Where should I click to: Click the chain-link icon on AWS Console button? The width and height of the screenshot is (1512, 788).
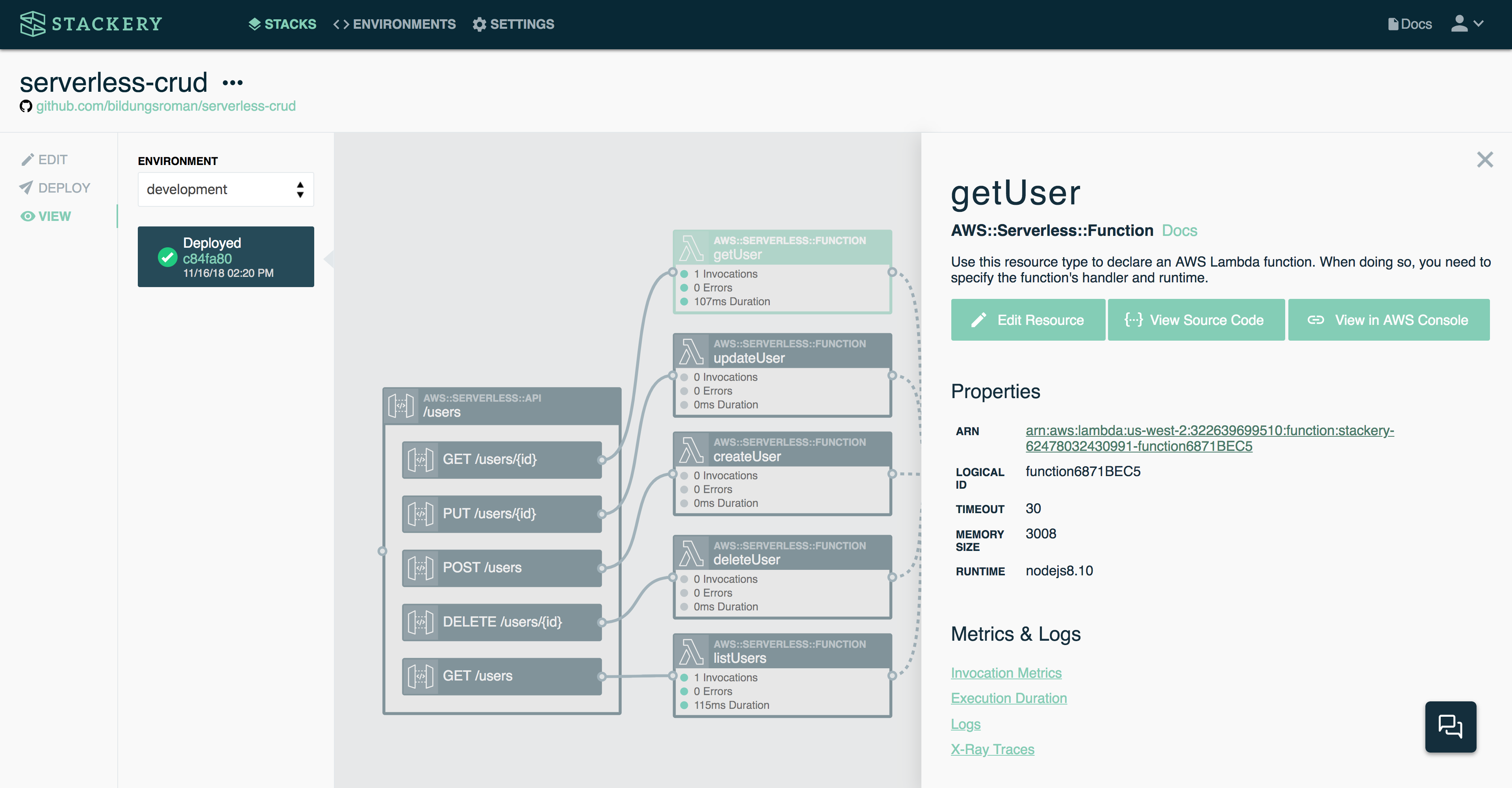click(x=1316, y=320)
